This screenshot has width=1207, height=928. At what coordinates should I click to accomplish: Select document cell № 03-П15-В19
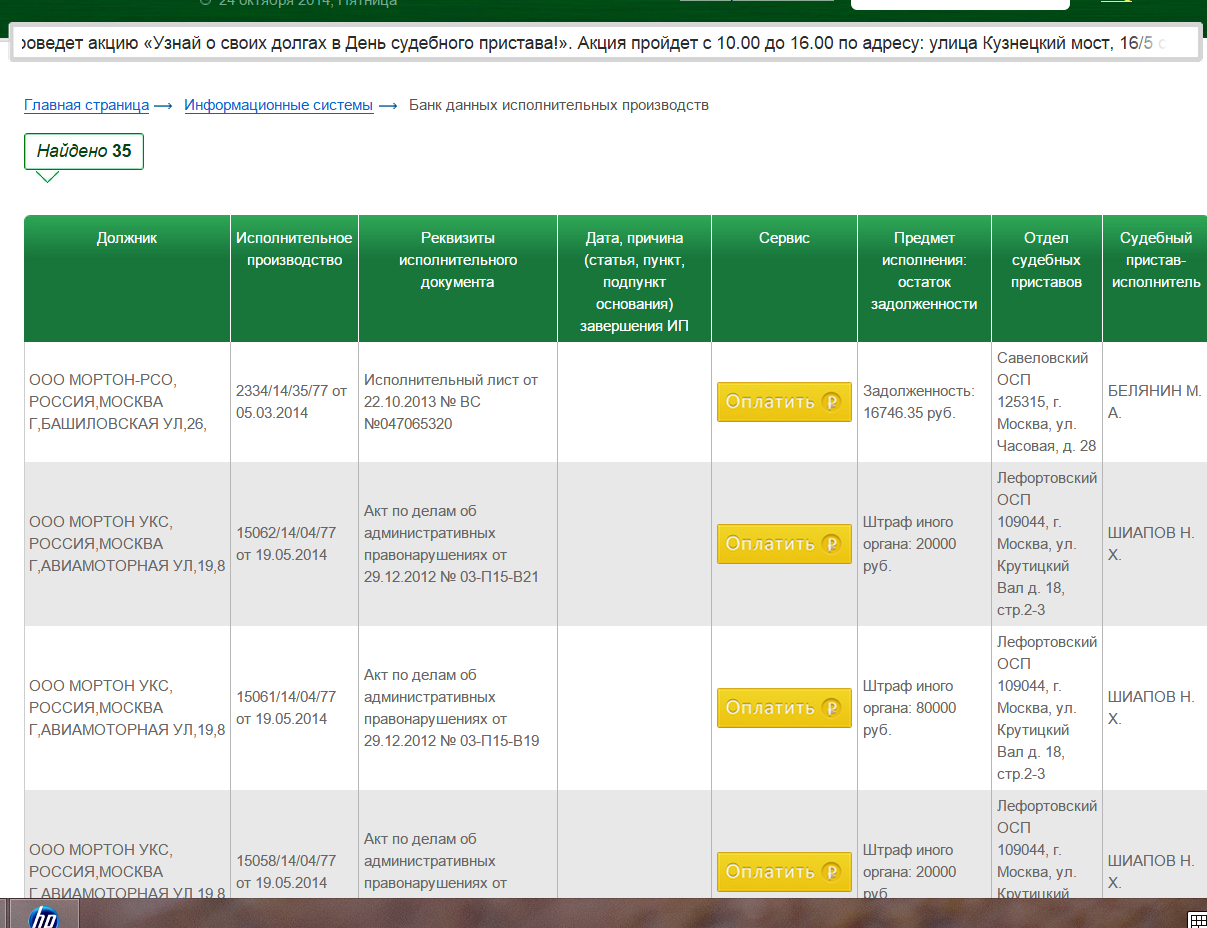tap(458, 708)
